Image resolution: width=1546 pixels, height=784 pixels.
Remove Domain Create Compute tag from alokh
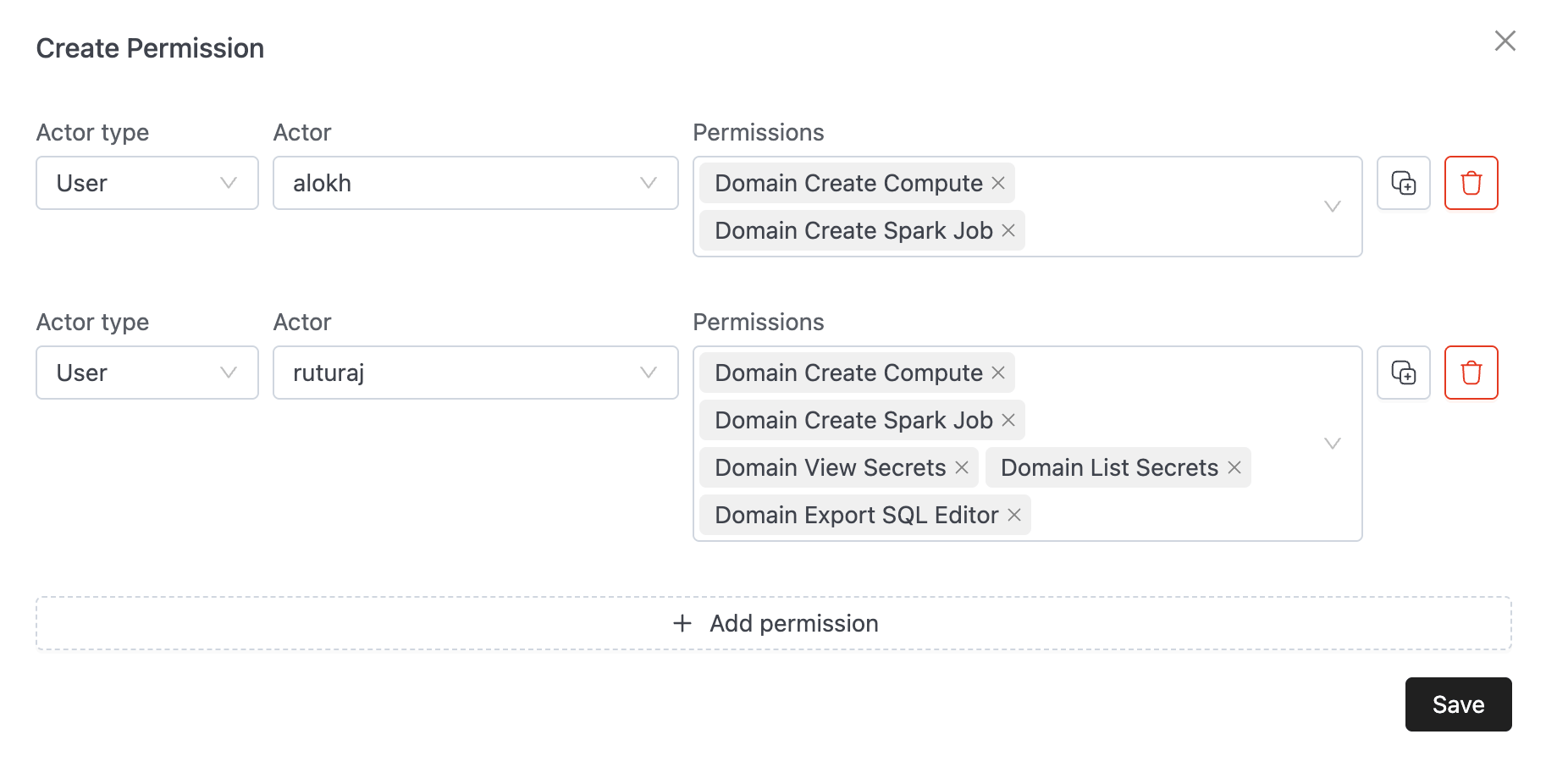point(998,183)
